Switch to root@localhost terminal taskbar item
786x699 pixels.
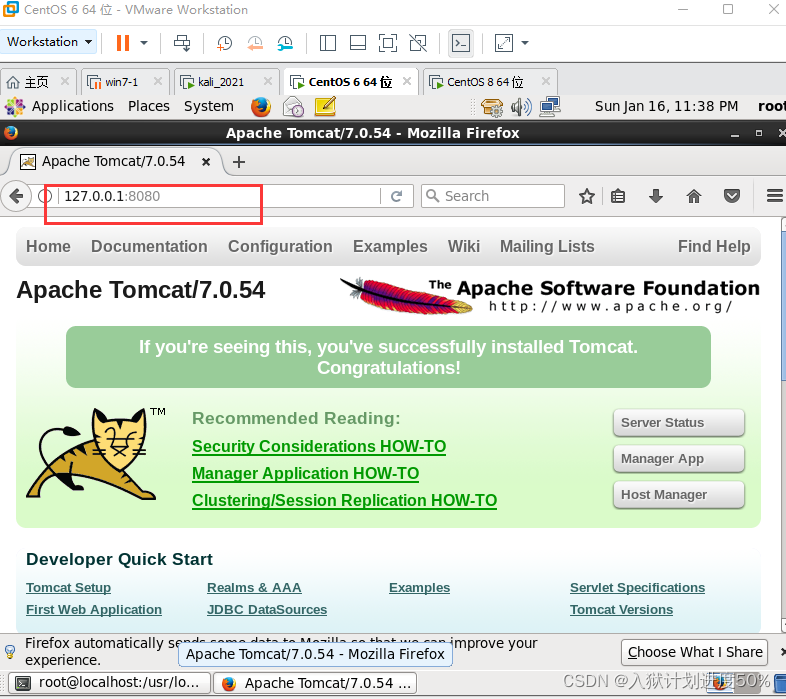click(110, 683)
